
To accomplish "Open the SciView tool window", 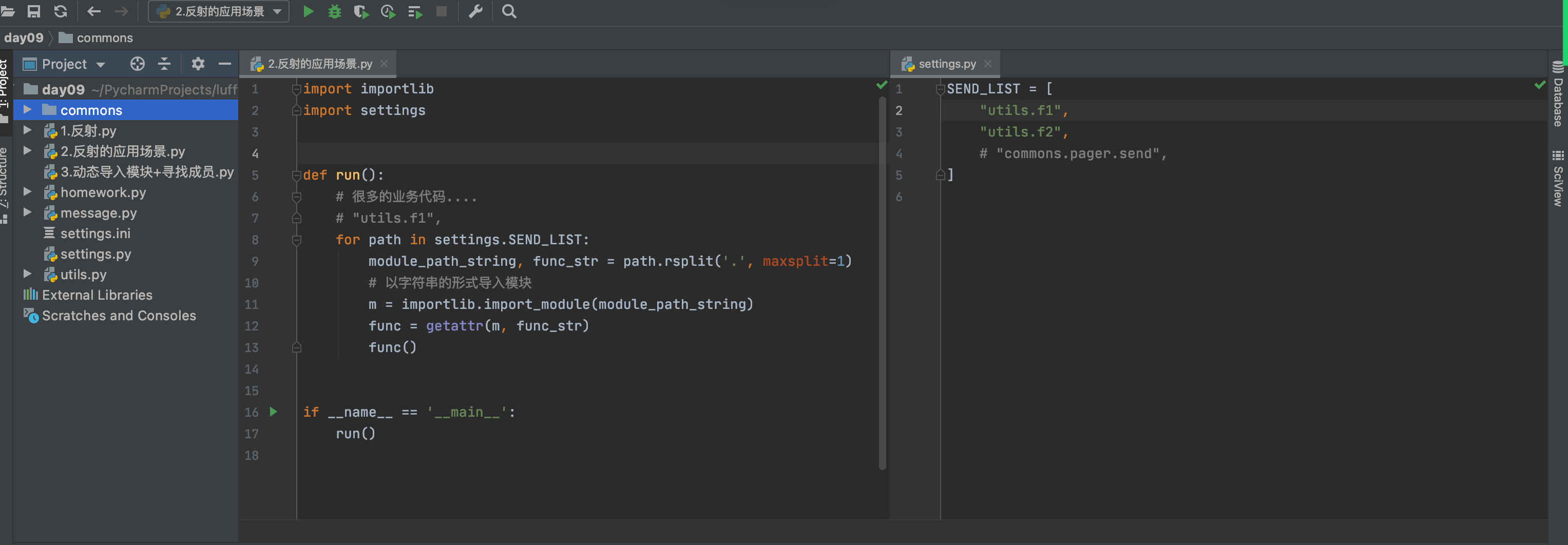I will [1558, 179].
